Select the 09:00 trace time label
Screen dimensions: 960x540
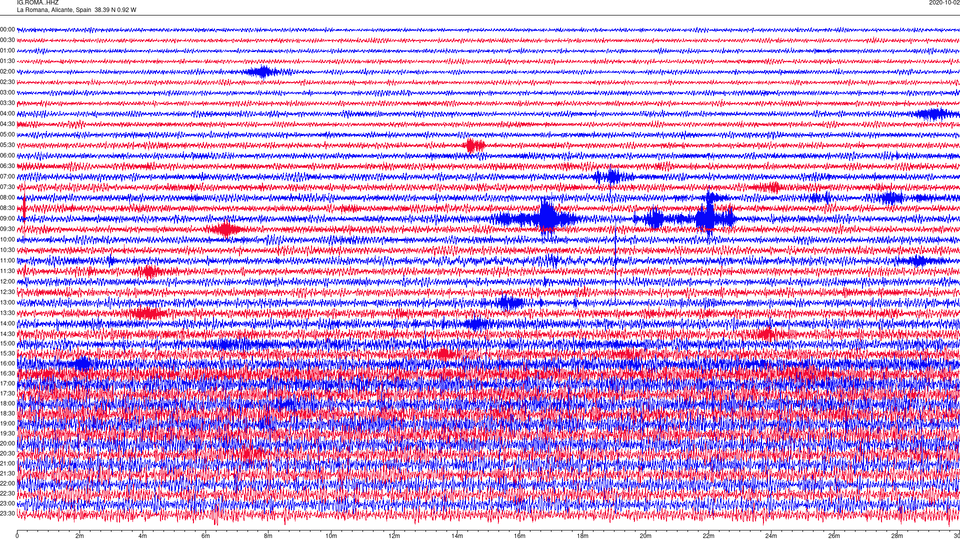pos(7,218)
